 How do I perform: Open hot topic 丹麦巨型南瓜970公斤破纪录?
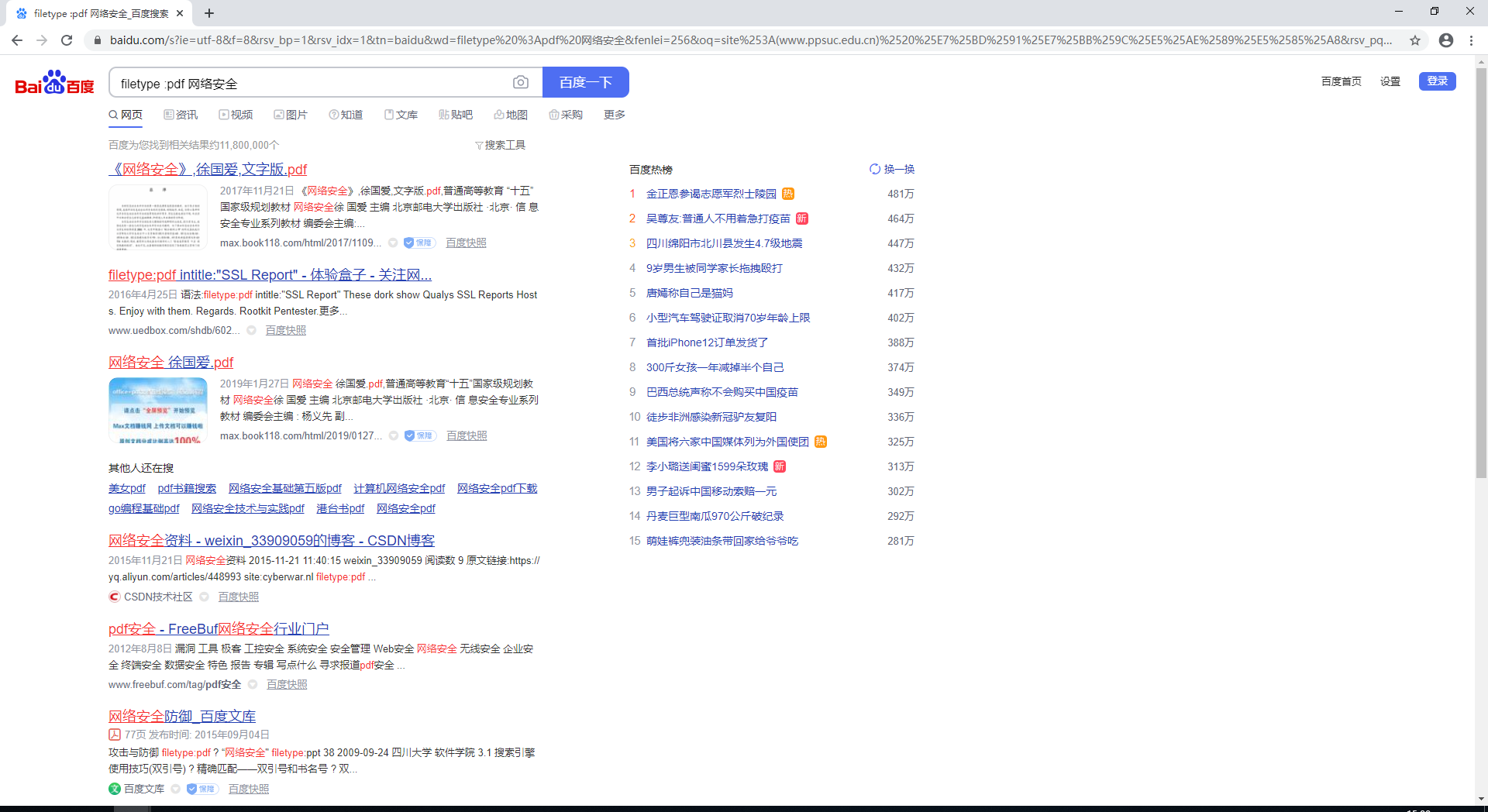point(715,516)
